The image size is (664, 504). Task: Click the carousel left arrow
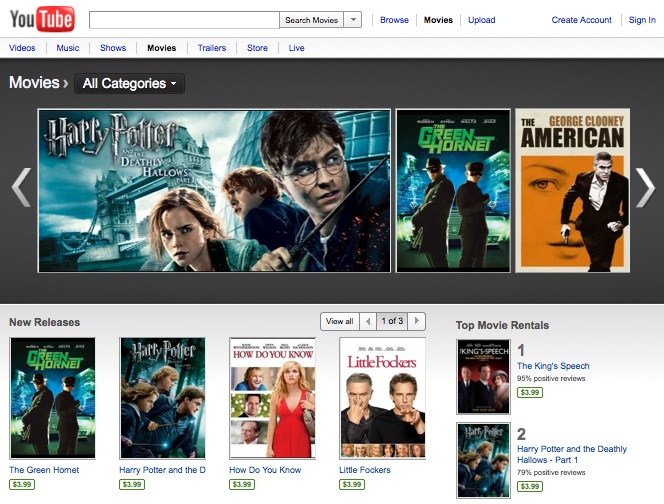click(21, 189)
